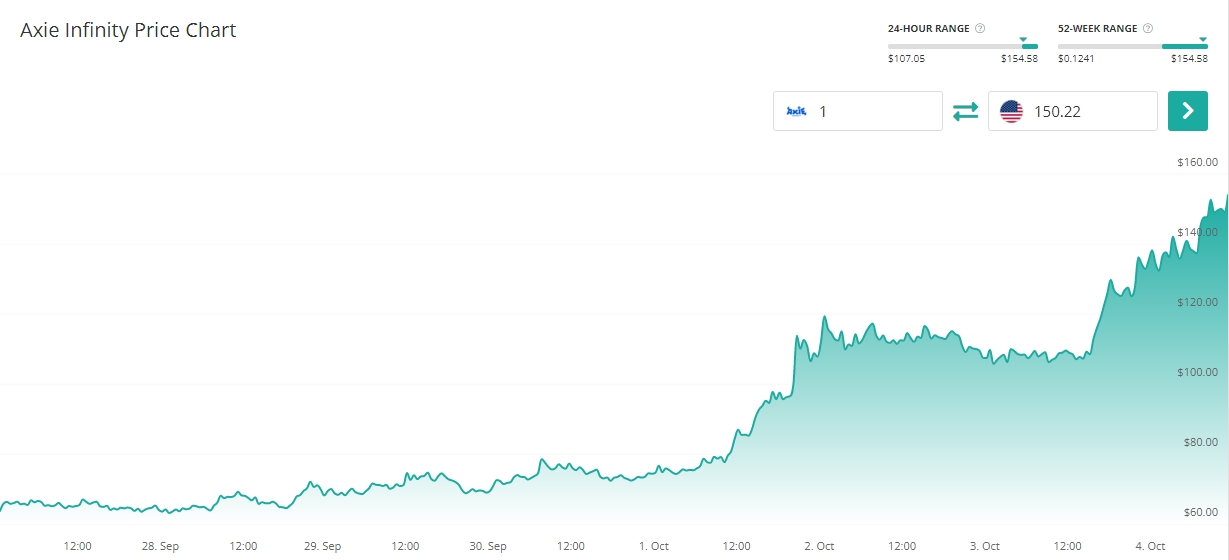Click the 24-hour range help icon
Viewport: 1229px width, 560px height.
click(980, 28)
